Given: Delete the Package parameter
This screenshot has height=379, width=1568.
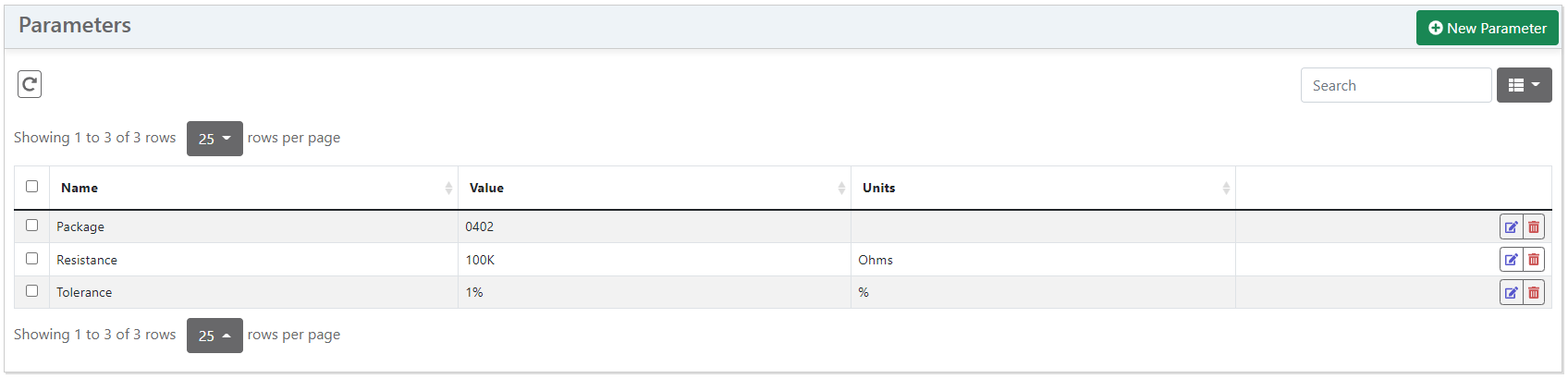Looking at the screenshot, I should (1534, 226).
